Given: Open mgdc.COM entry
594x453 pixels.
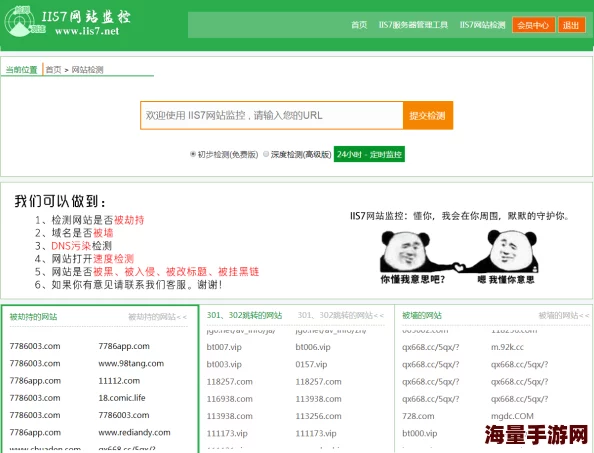Looking at the screenshot, I should point(512,416).
